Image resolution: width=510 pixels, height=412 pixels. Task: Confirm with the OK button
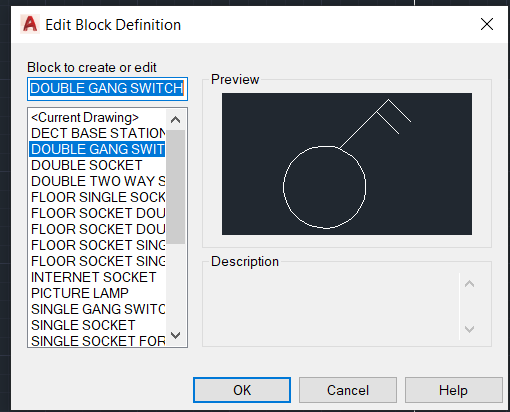coord(242,390)
